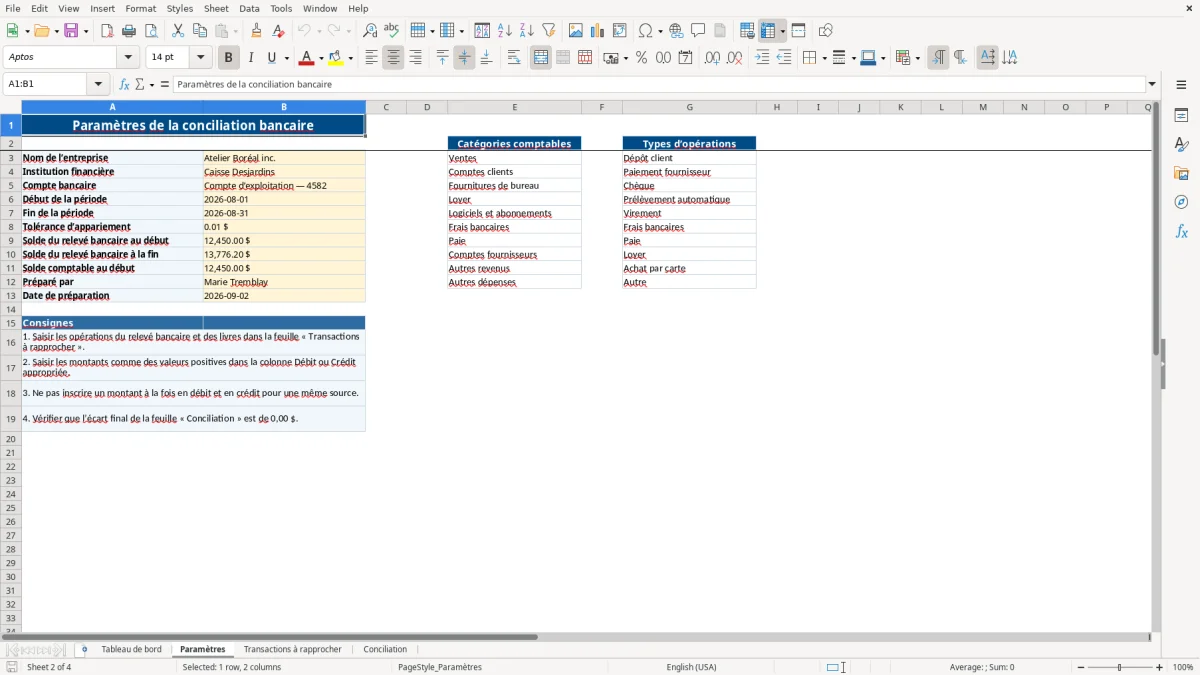Insert a chart
This screenshot has width=1200, height=675.
(x=598, y=31)
